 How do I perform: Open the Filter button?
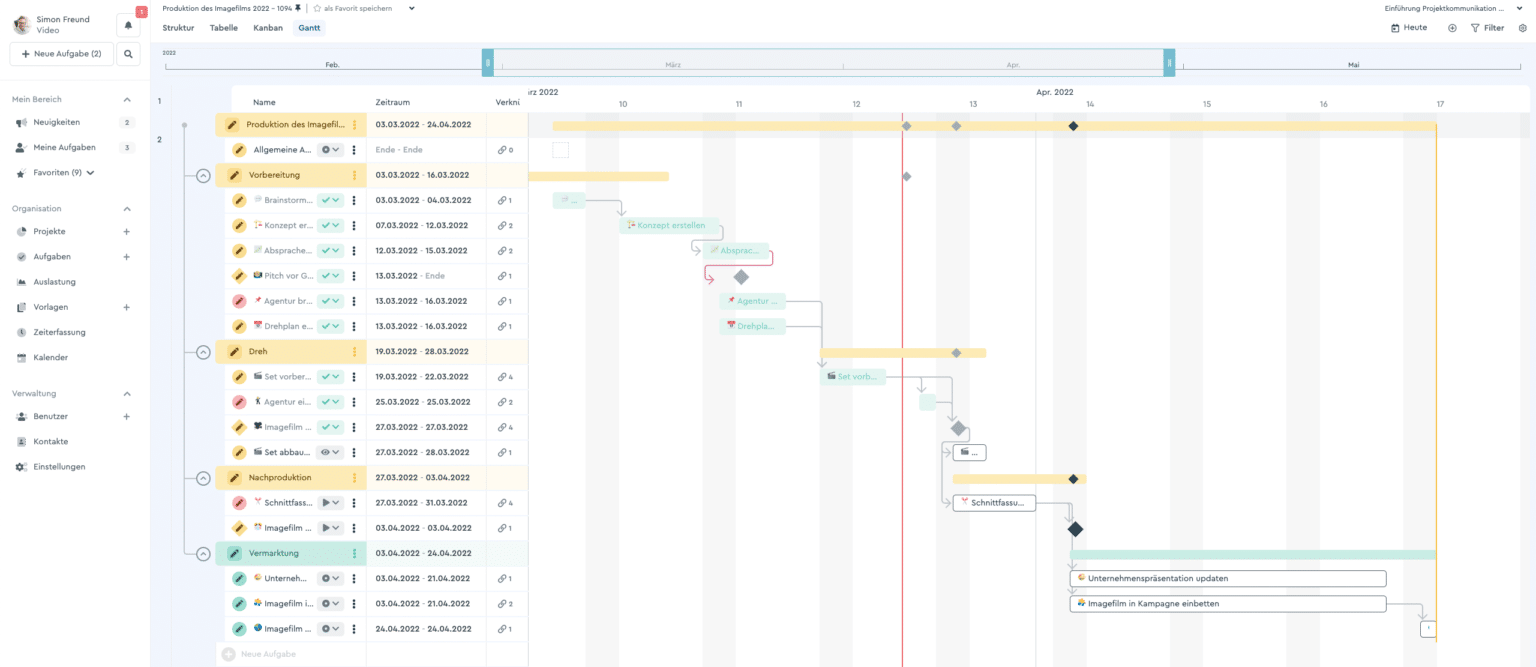coord(1487,28)
